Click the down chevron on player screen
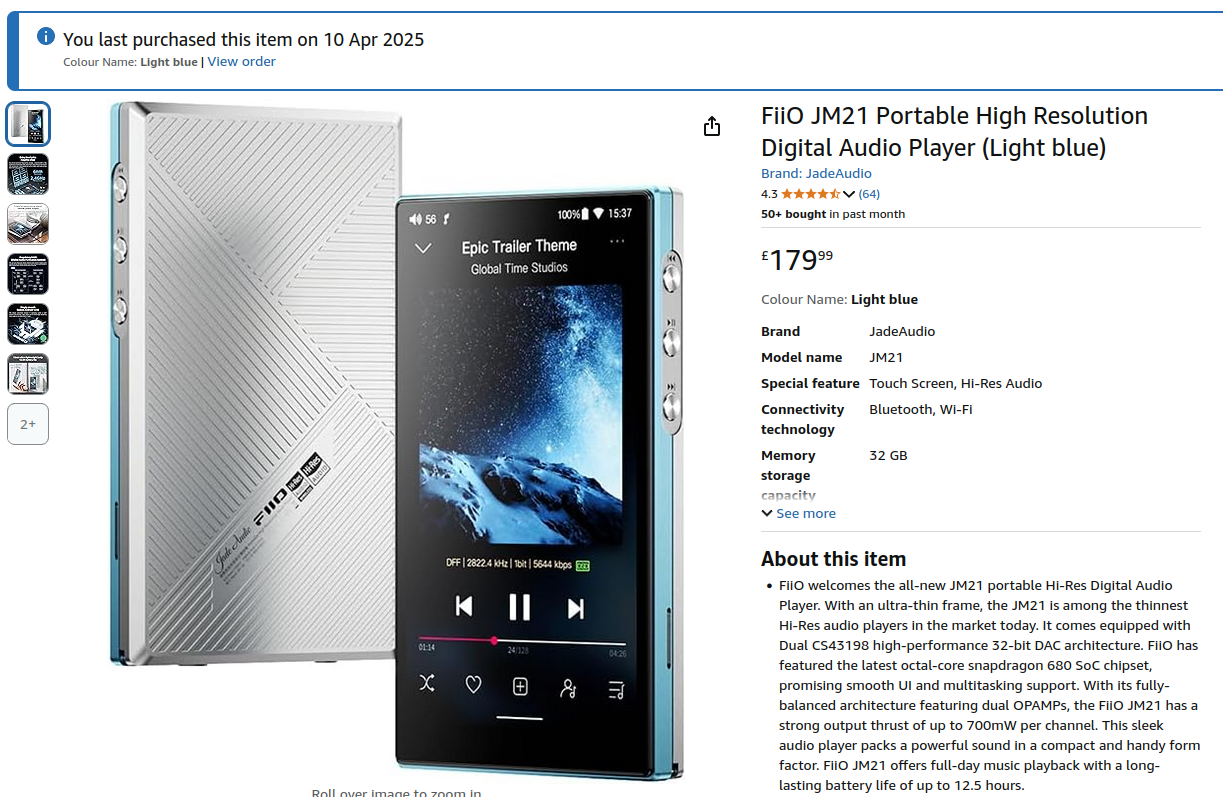This screenshot has height=797, width=1223. [x=423, y=248]
